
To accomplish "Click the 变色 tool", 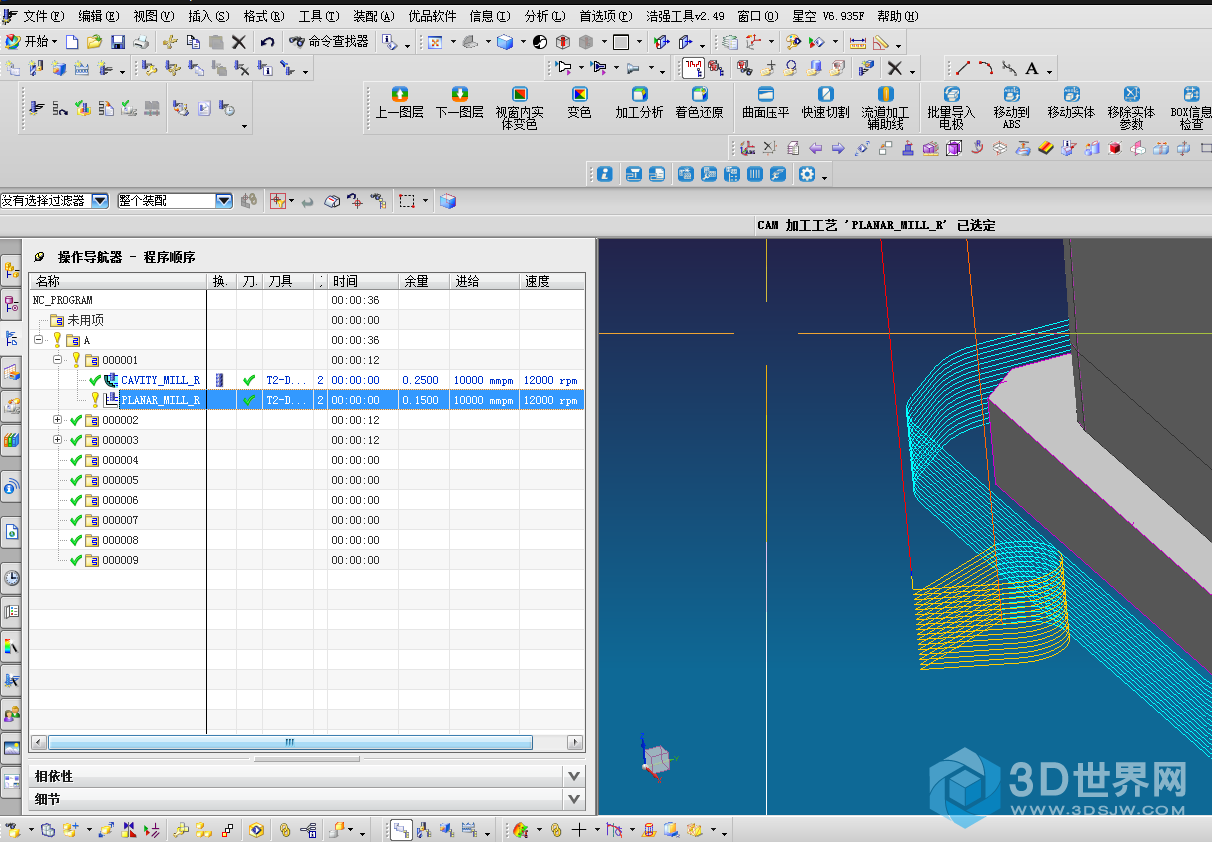I will (x=579, y=104).
